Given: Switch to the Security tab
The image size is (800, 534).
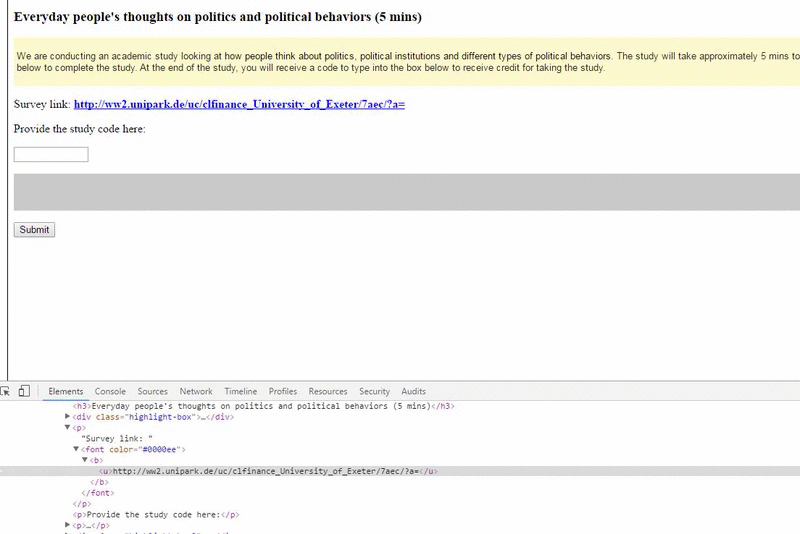Looking at the screenshot, I should click(x=374, y=391).
